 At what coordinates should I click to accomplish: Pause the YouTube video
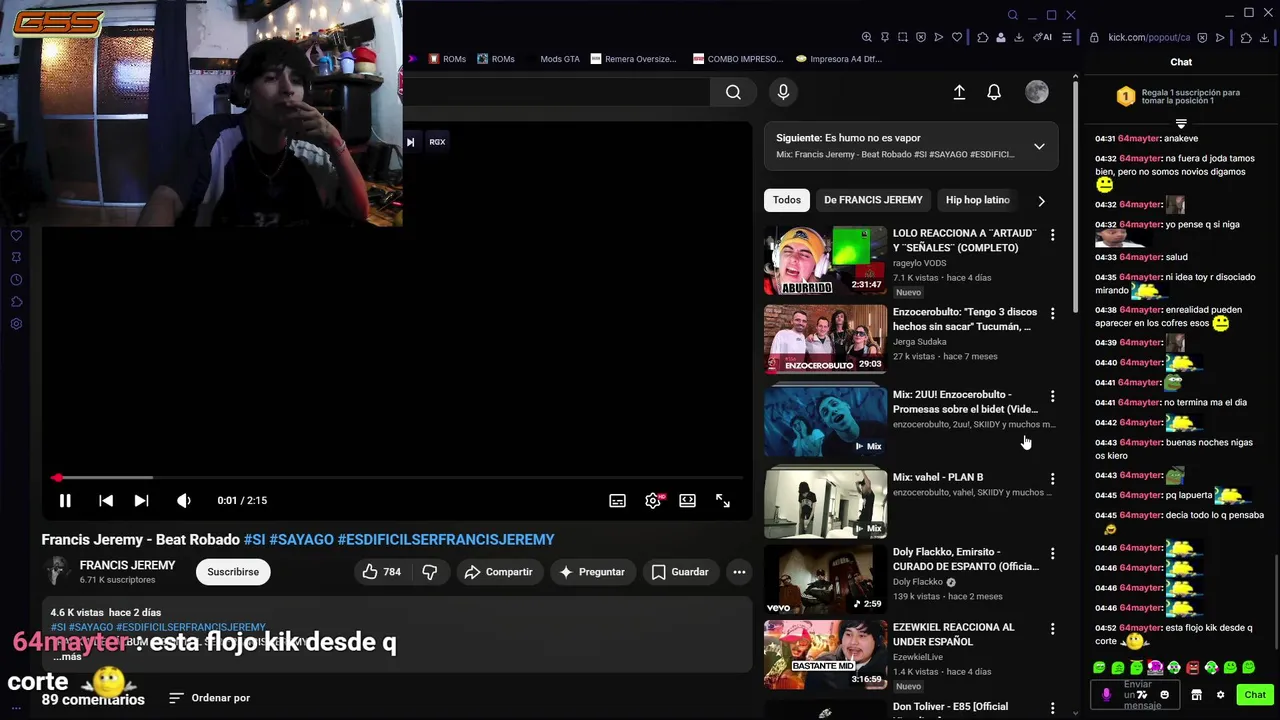click(x=65, y=500)
